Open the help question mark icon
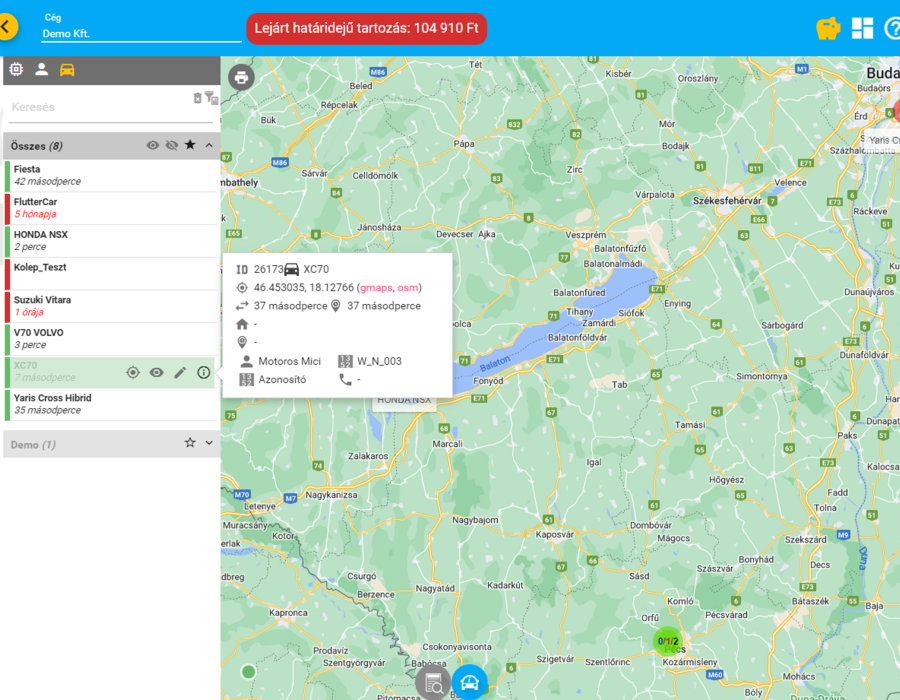The height and width of the screenshot is (700, 900). point(893,28)
